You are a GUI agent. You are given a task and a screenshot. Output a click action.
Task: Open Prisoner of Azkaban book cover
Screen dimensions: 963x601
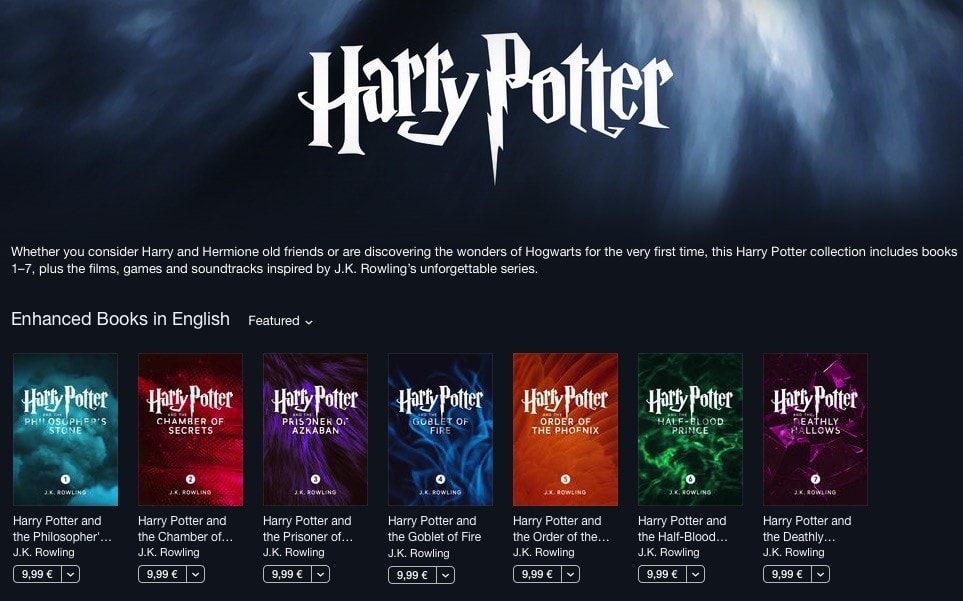315,429
